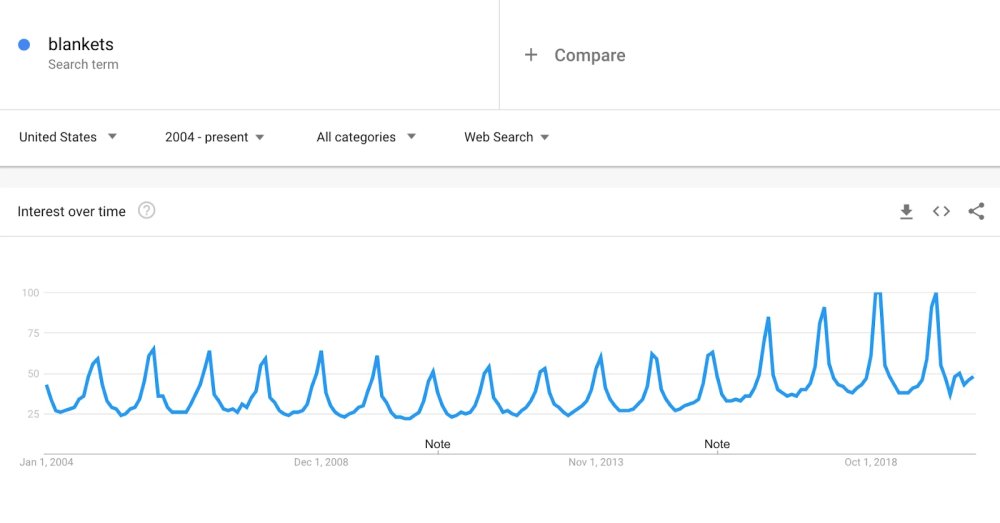Edit the blankets search term

coord(81,44)
